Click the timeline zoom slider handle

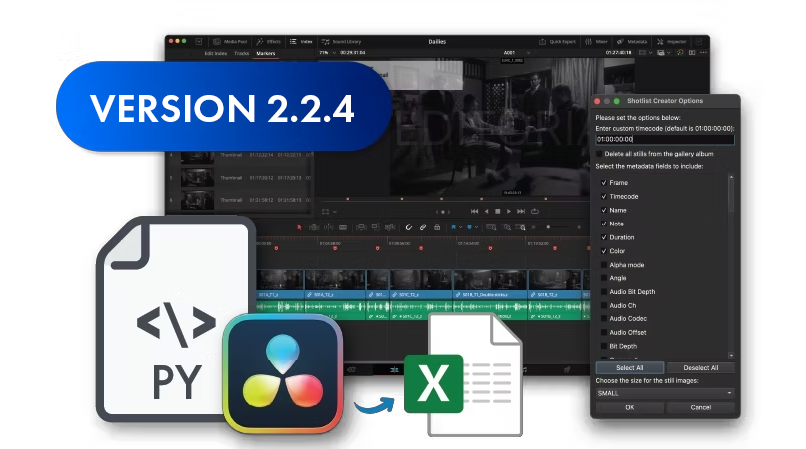(548, 227)
